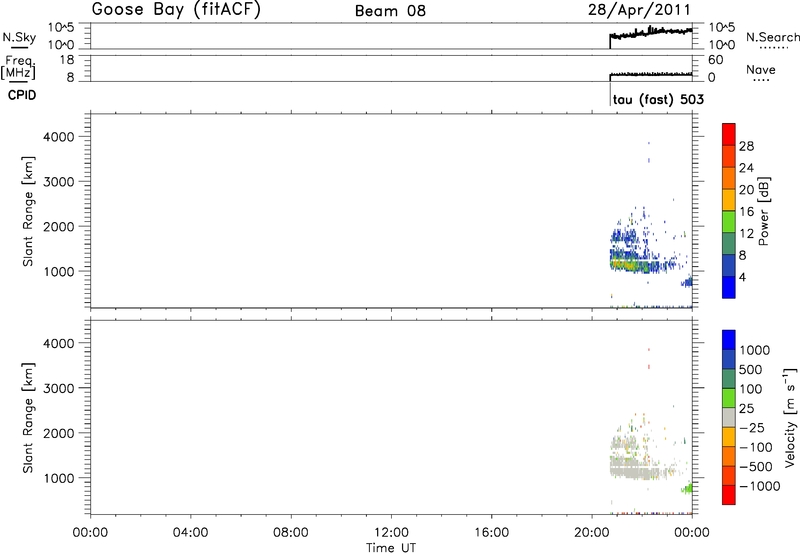The image size is (800, 554).
Task: Click the 'Power [dB]' colorbar label
Action: point(763,211)
